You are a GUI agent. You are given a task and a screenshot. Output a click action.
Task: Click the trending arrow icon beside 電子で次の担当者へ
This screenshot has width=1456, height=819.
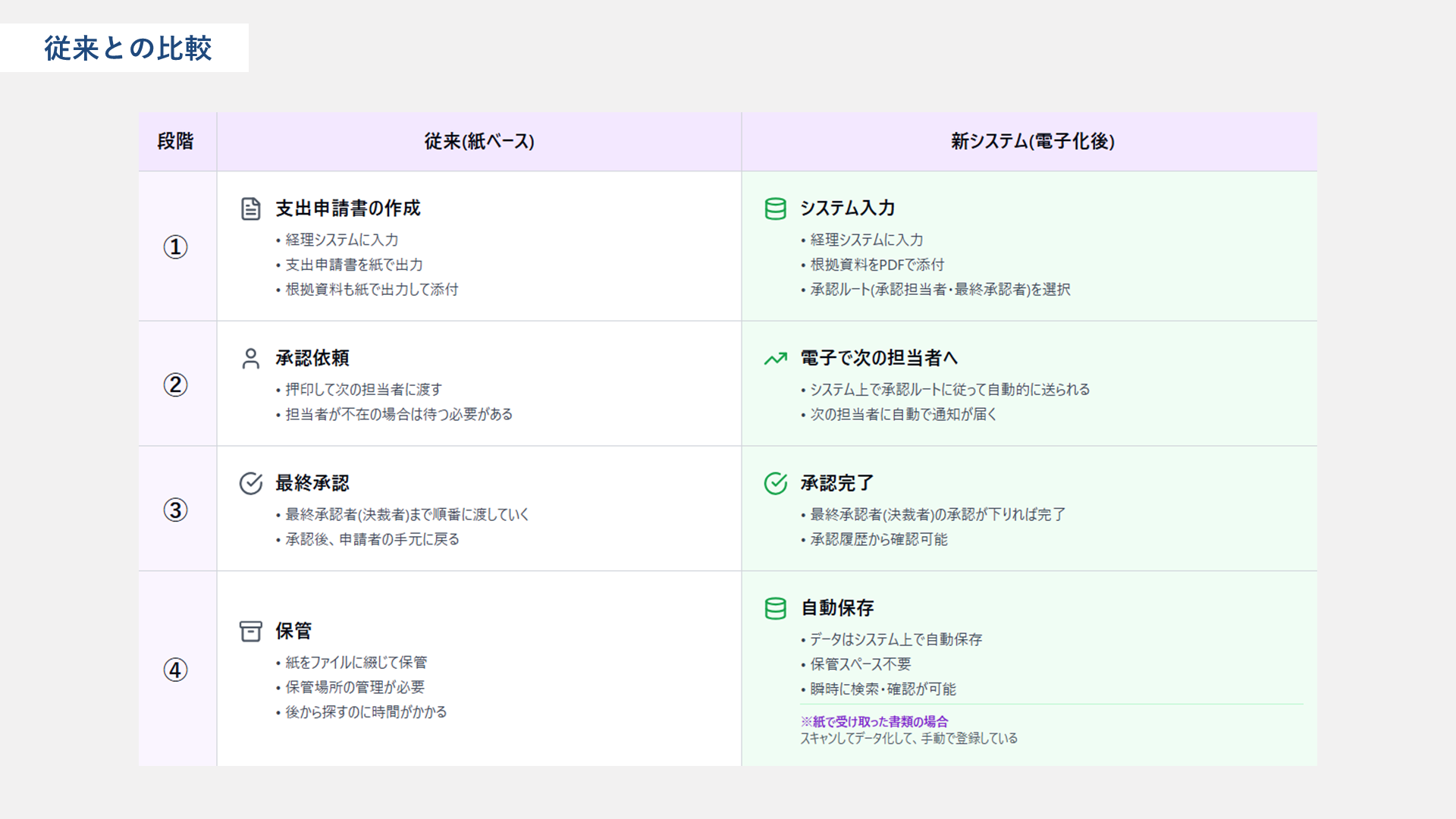[x=775, y=358]
